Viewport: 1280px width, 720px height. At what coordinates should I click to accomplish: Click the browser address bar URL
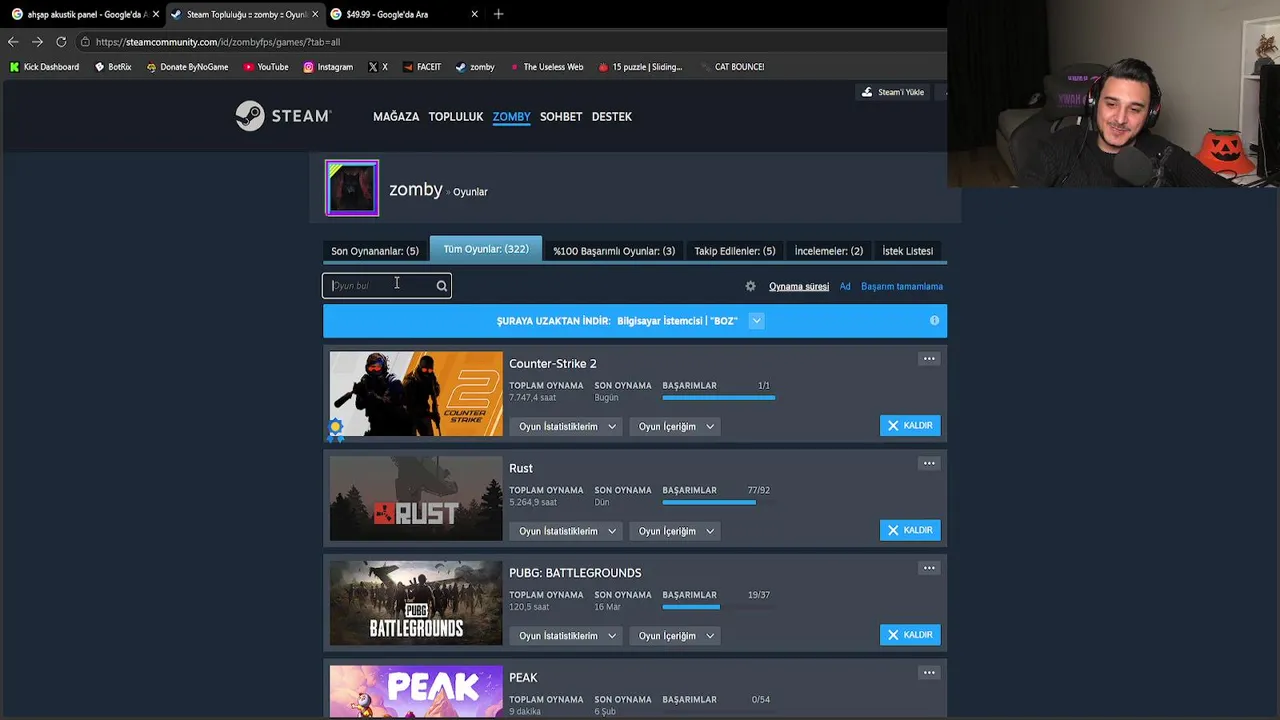point(218,42)
